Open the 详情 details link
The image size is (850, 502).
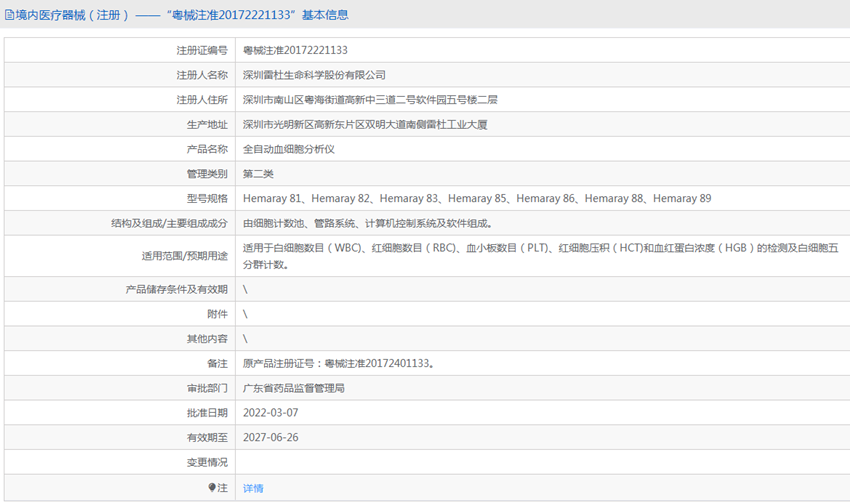click(253, 488)
